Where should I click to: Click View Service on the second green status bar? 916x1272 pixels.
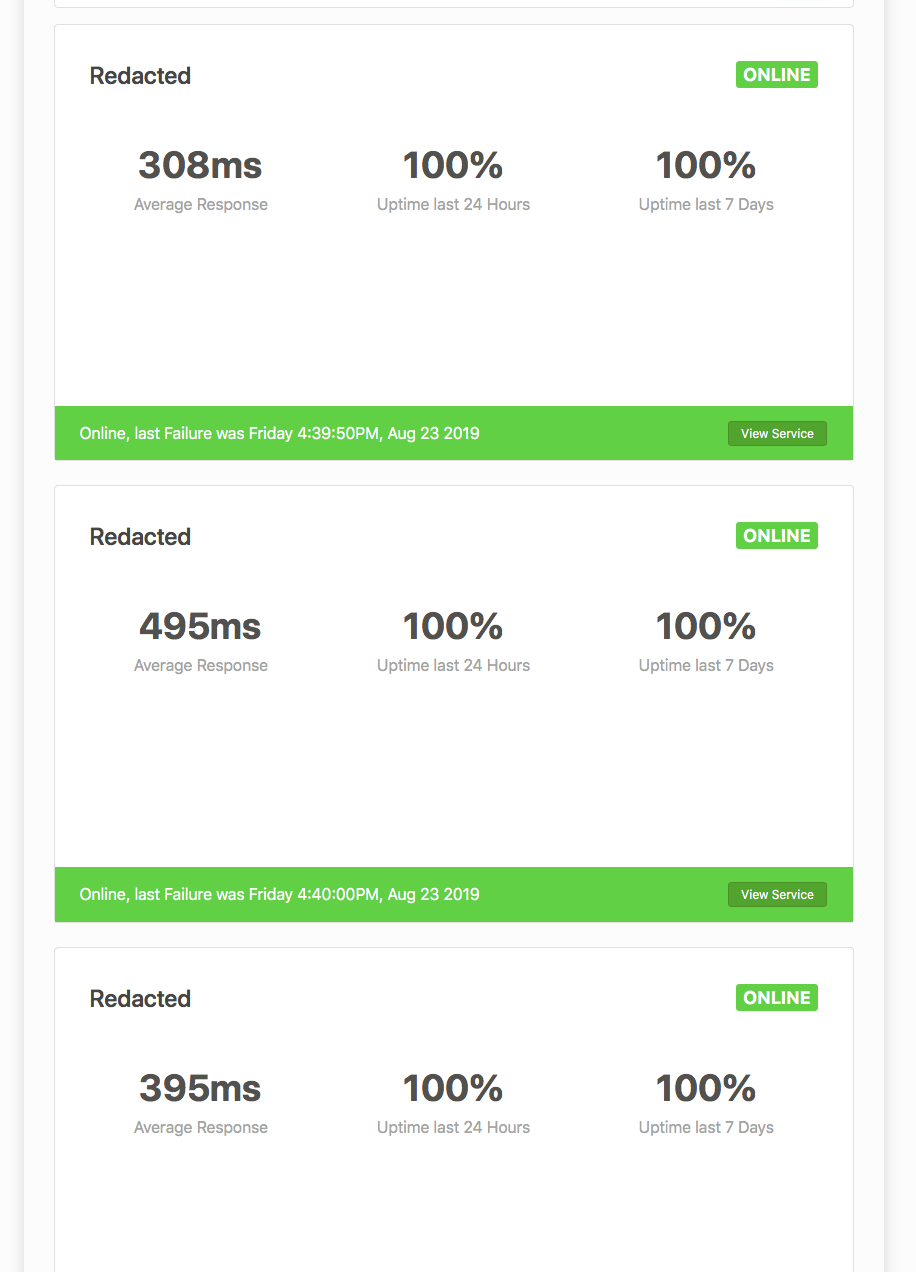[x=777, y=894]
